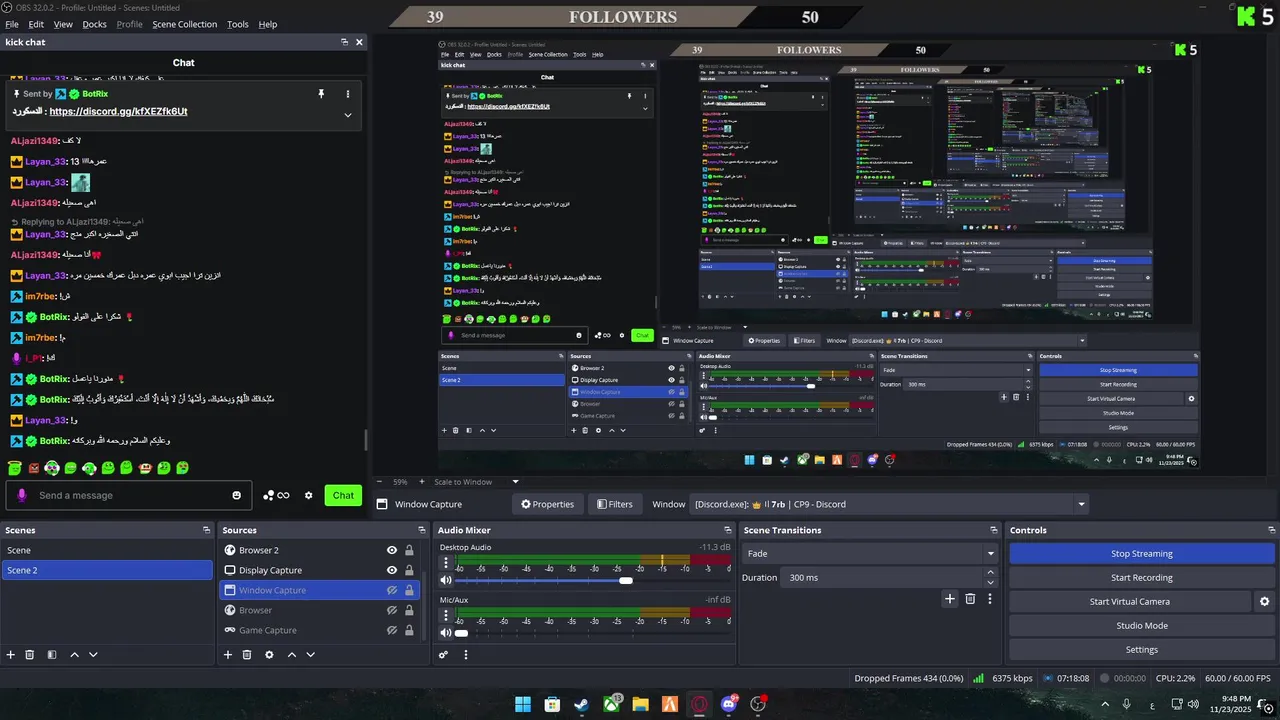The width and height of the screenshot is (1280, 720).
Task: Float the kick chat dock
Action: [344, 42]
